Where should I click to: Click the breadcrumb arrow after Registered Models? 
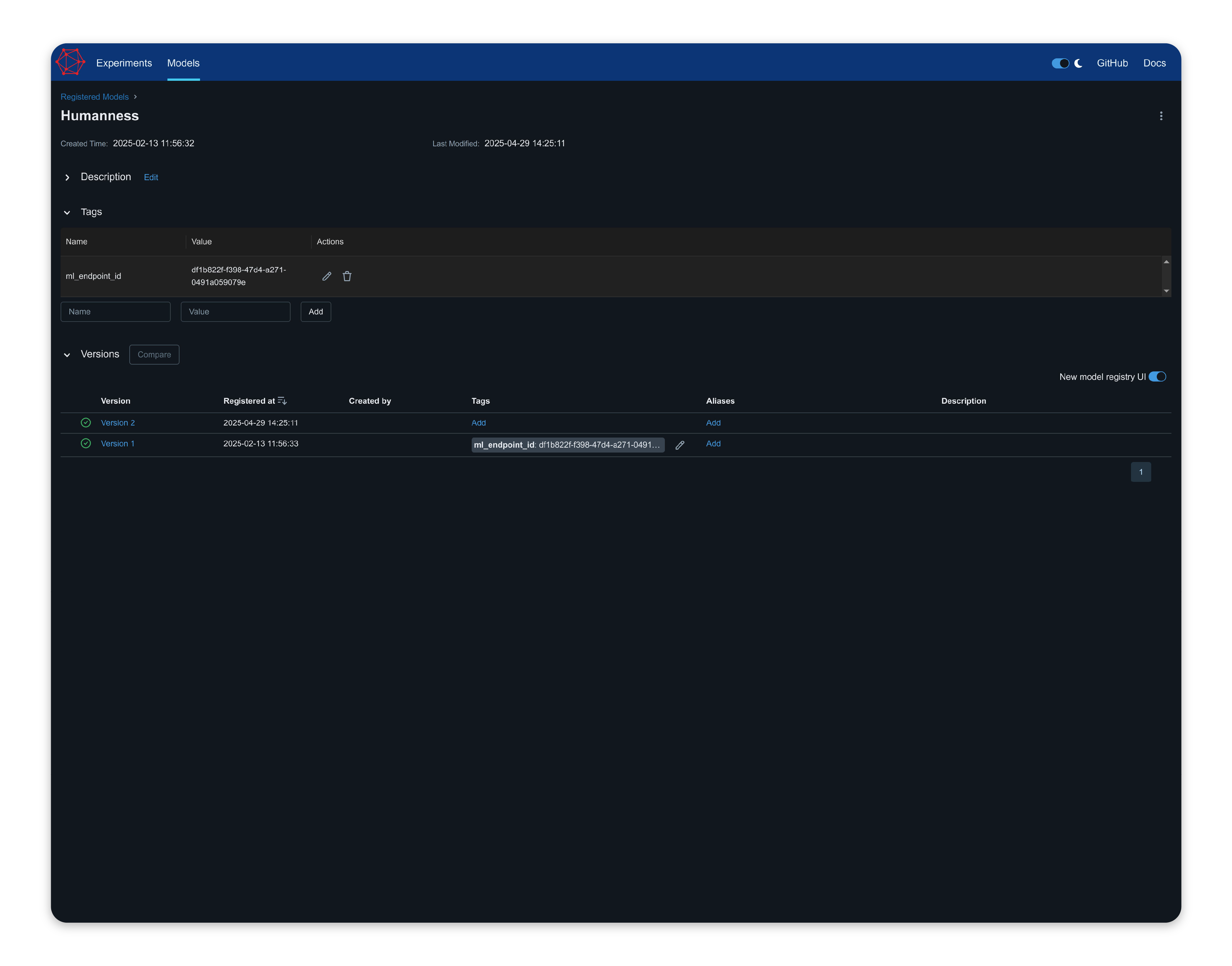point(135,97)
